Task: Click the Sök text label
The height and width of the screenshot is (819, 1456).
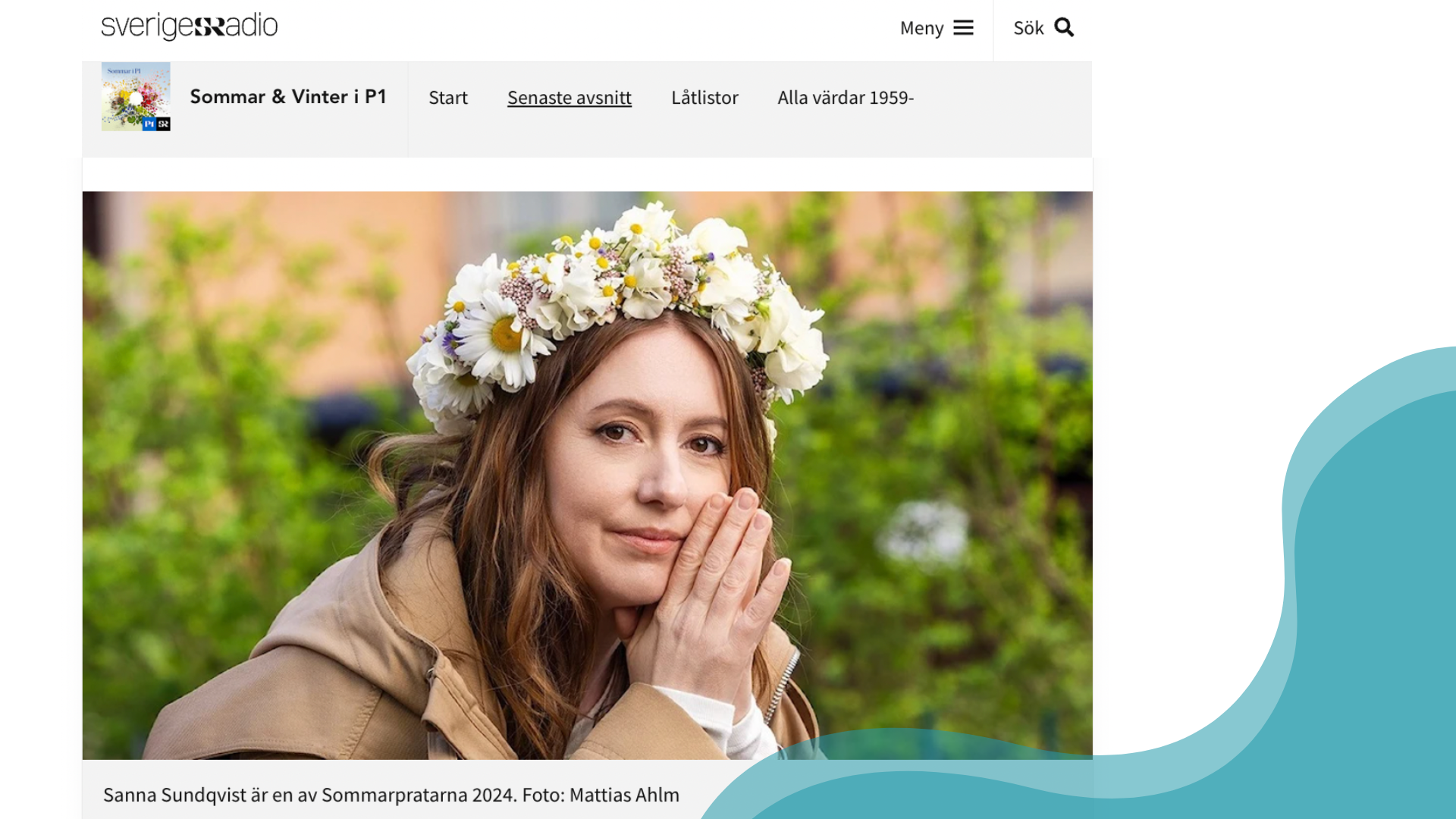Action: pos(1028,28)
